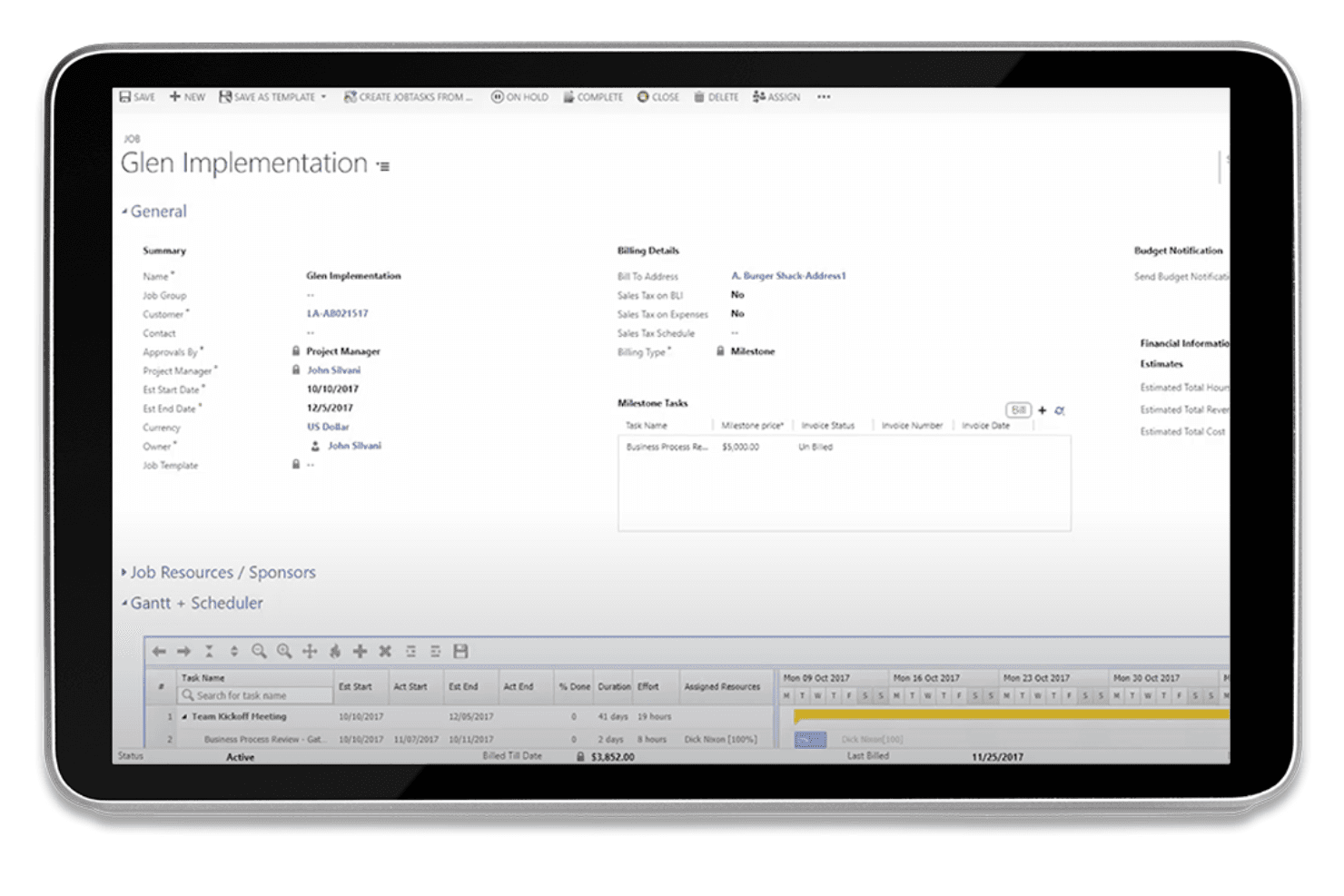Open the US Dollar currency link

(x=328, y=427)
